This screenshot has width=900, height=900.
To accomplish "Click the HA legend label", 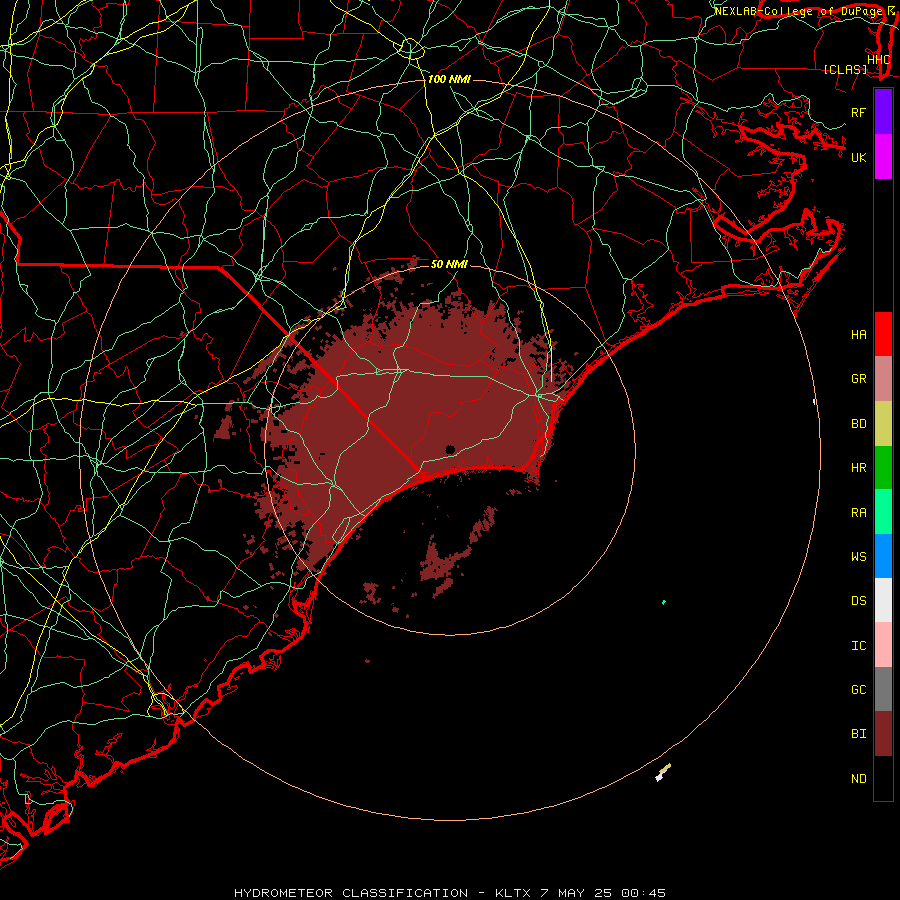I will pos(859,334).
